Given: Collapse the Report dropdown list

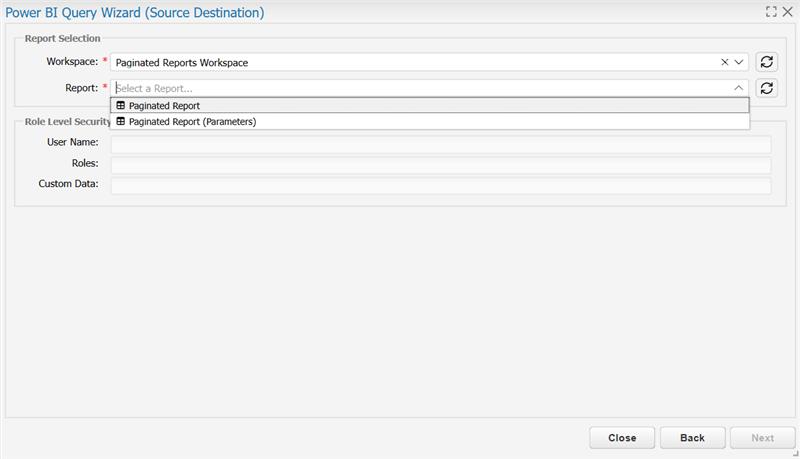Looking at the screenshot, I should pyautogui.click(x=739, y=88).
